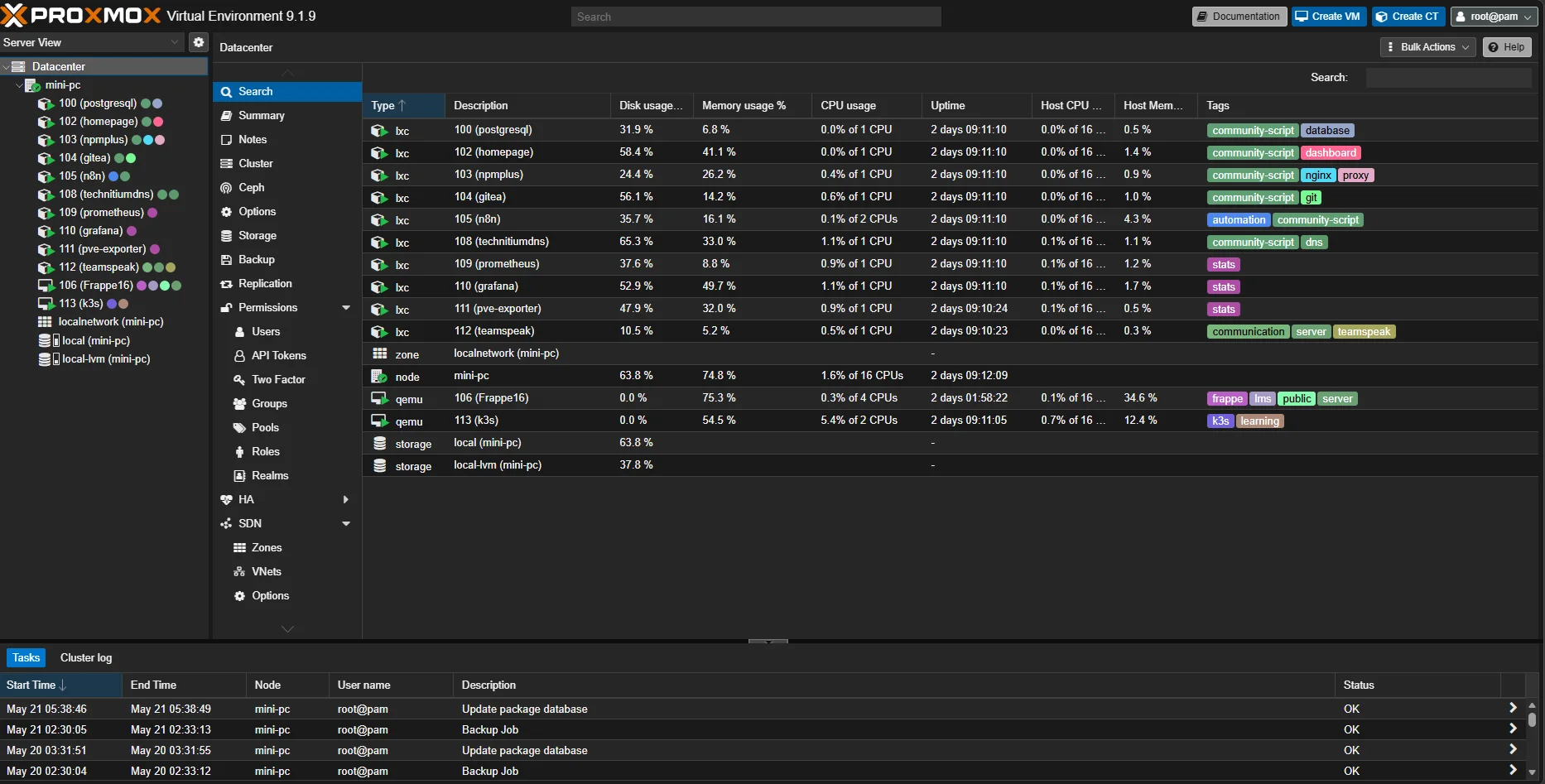This screenshot has width=1545, height=784.
Task: Click the top global Search field
Action: [756, 17]
